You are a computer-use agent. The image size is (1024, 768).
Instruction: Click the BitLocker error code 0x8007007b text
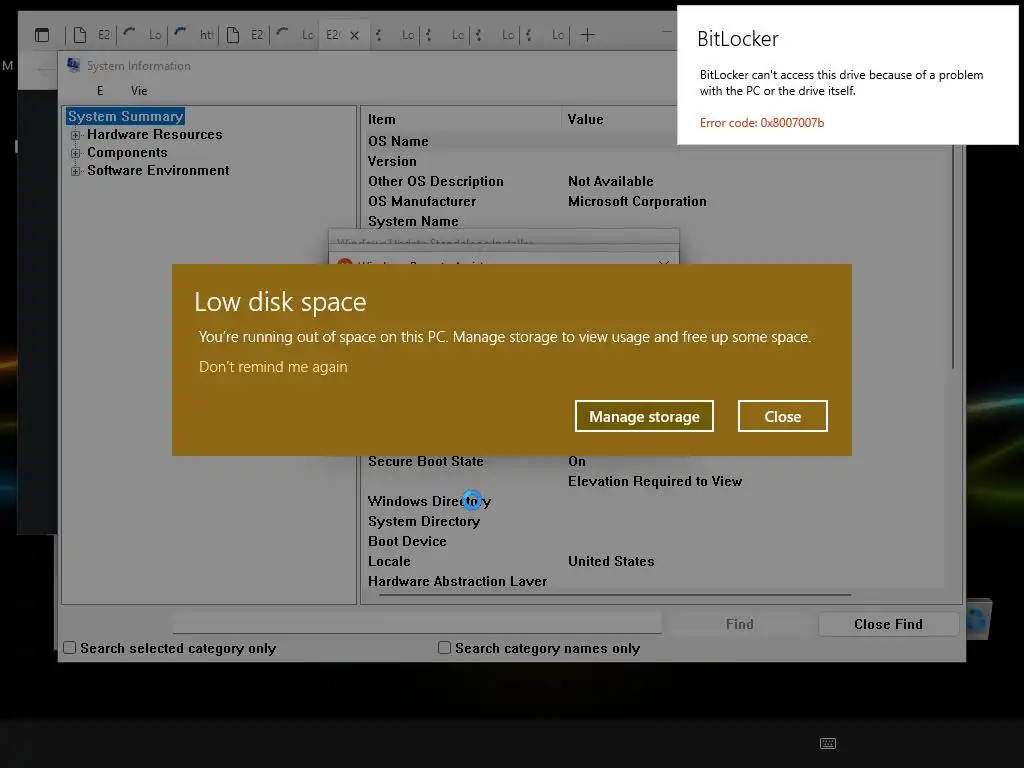pos(761,123)
